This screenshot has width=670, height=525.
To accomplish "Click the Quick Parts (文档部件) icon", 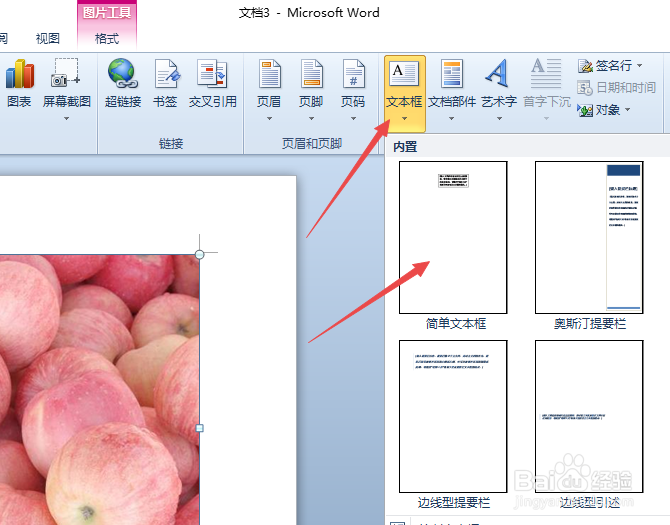I will [452, 73].
